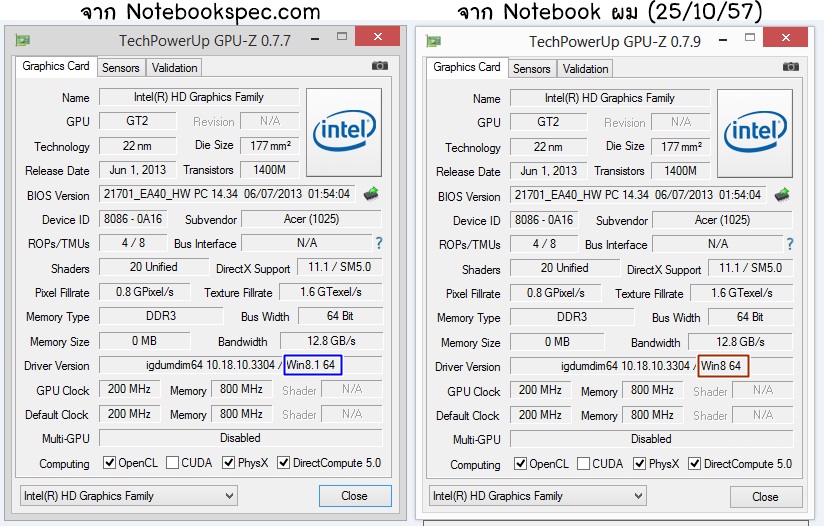Click Driver Version field in GPU-Z 0.7.9
824x526 pixels.
click(652, 366)
